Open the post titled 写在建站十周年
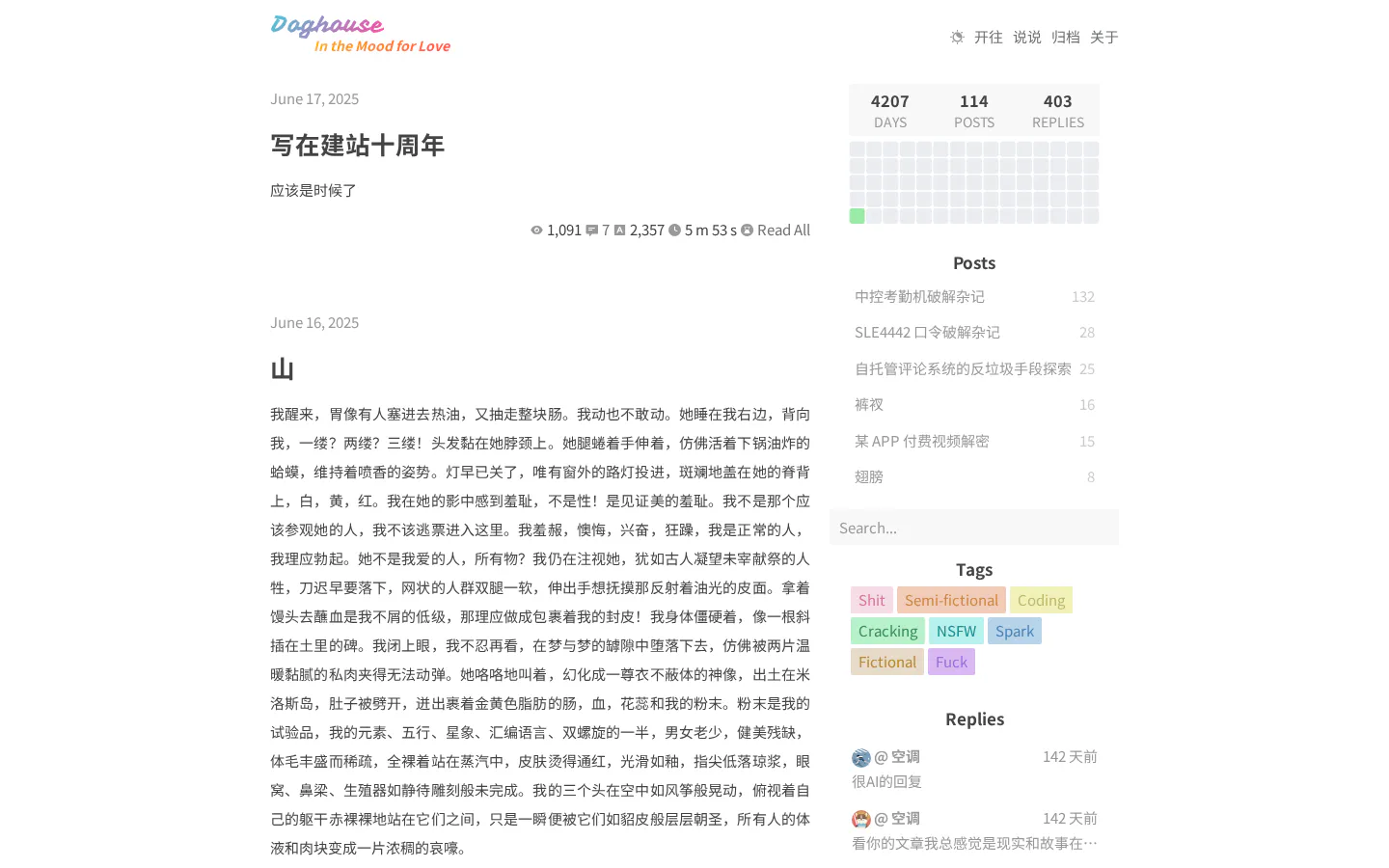Screen dimensions: 1389x868 coord(357,146)
